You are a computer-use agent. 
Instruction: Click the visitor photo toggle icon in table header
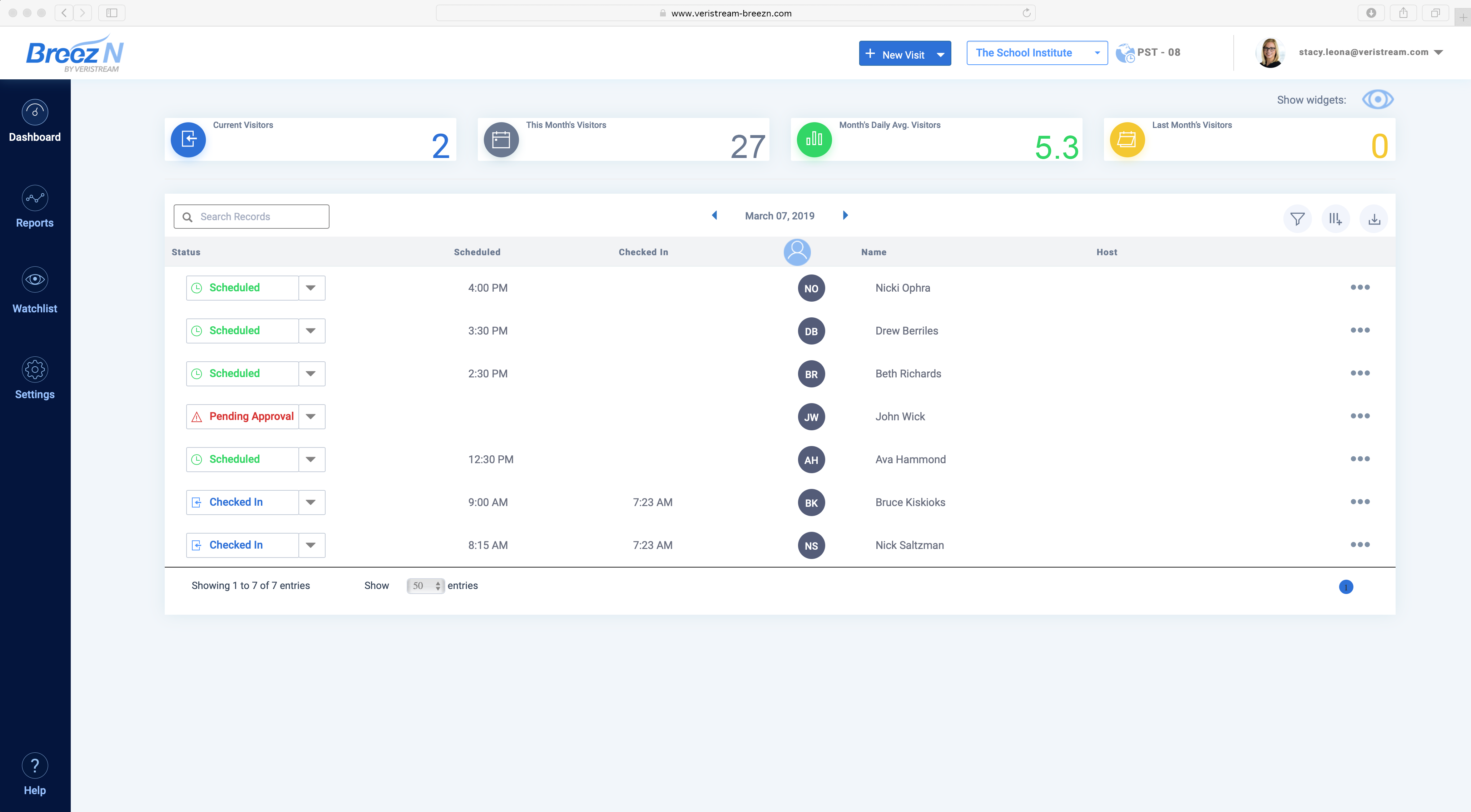pos(797,251)
